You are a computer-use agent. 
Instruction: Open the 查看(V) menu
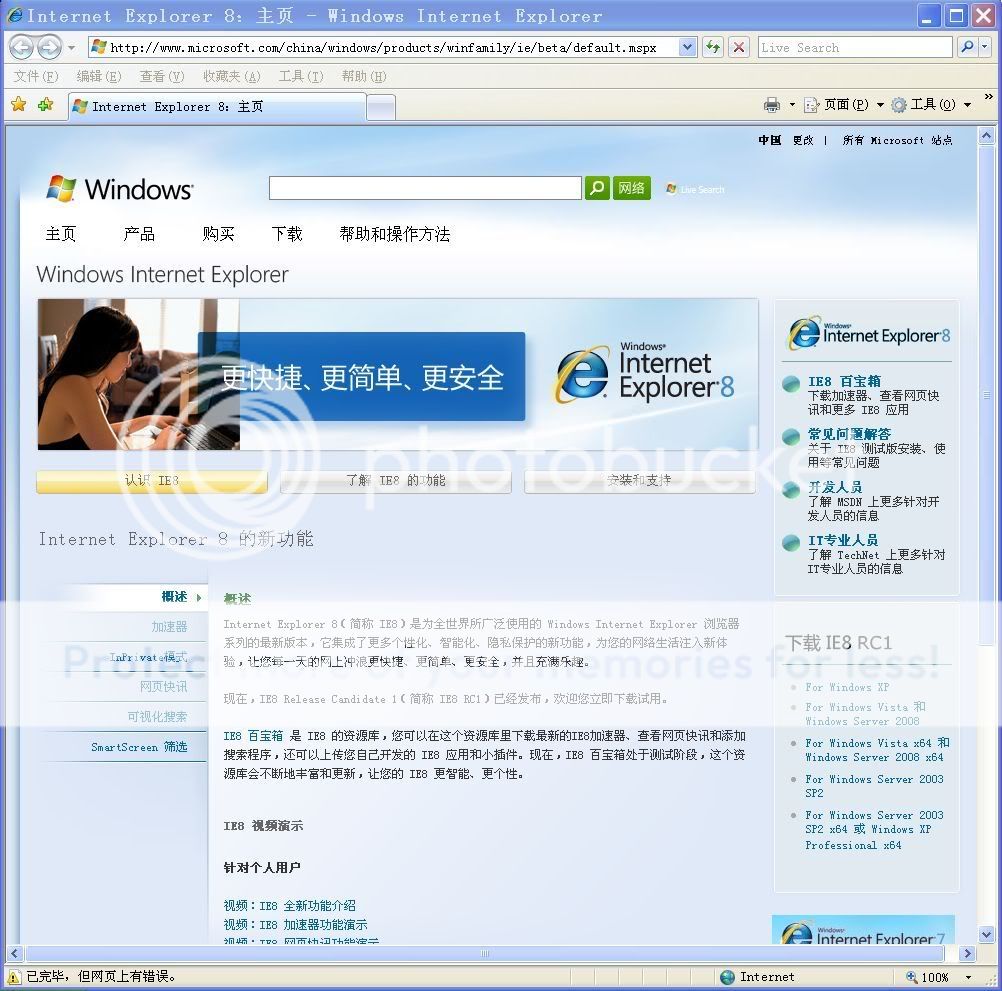[162, 77]
